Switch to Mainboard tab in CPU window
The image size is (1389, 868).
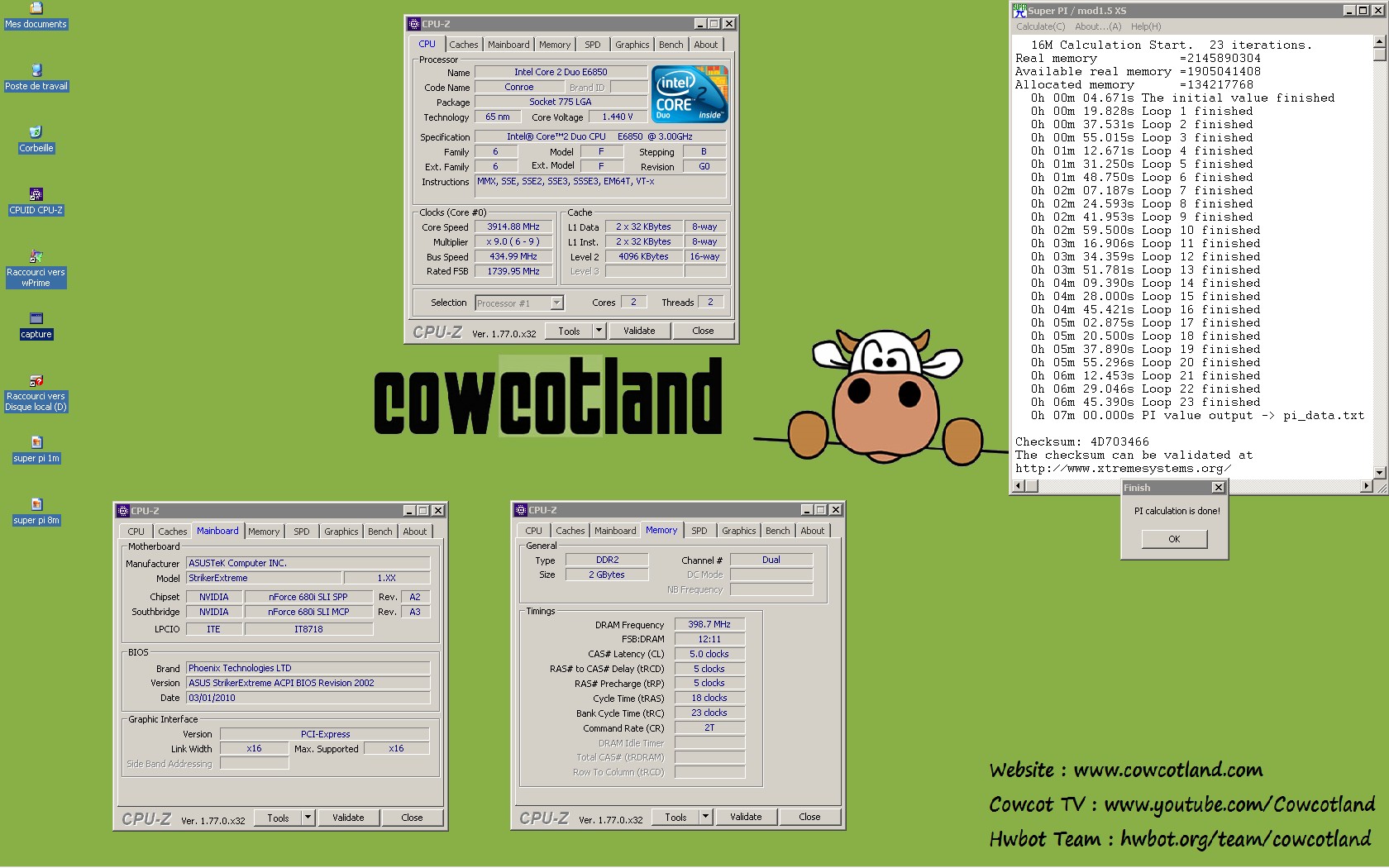pyautogui.click(x=508, y=45)
